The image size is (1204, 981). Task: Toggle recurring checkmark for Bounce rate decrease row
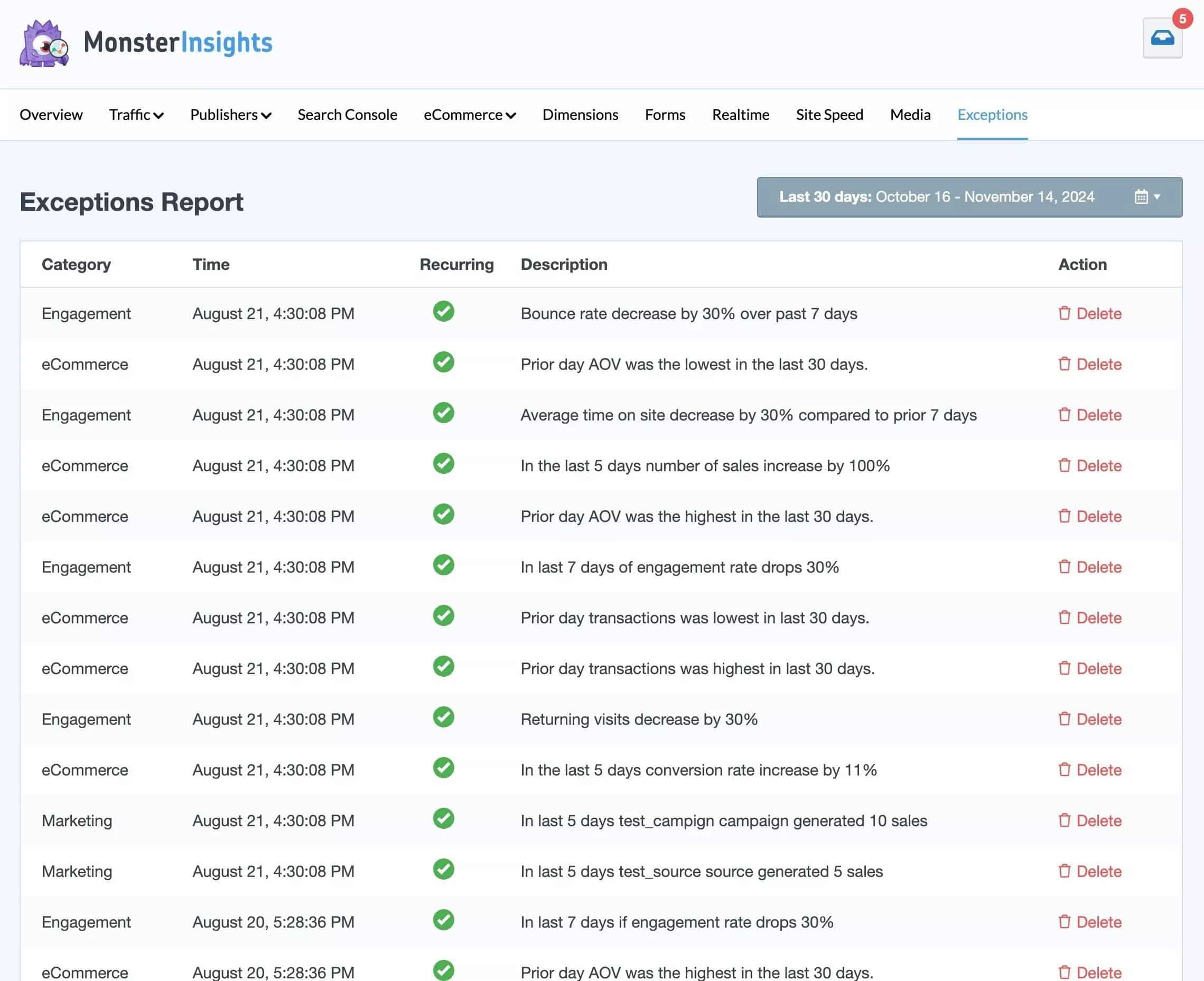(x=444, y=311)
